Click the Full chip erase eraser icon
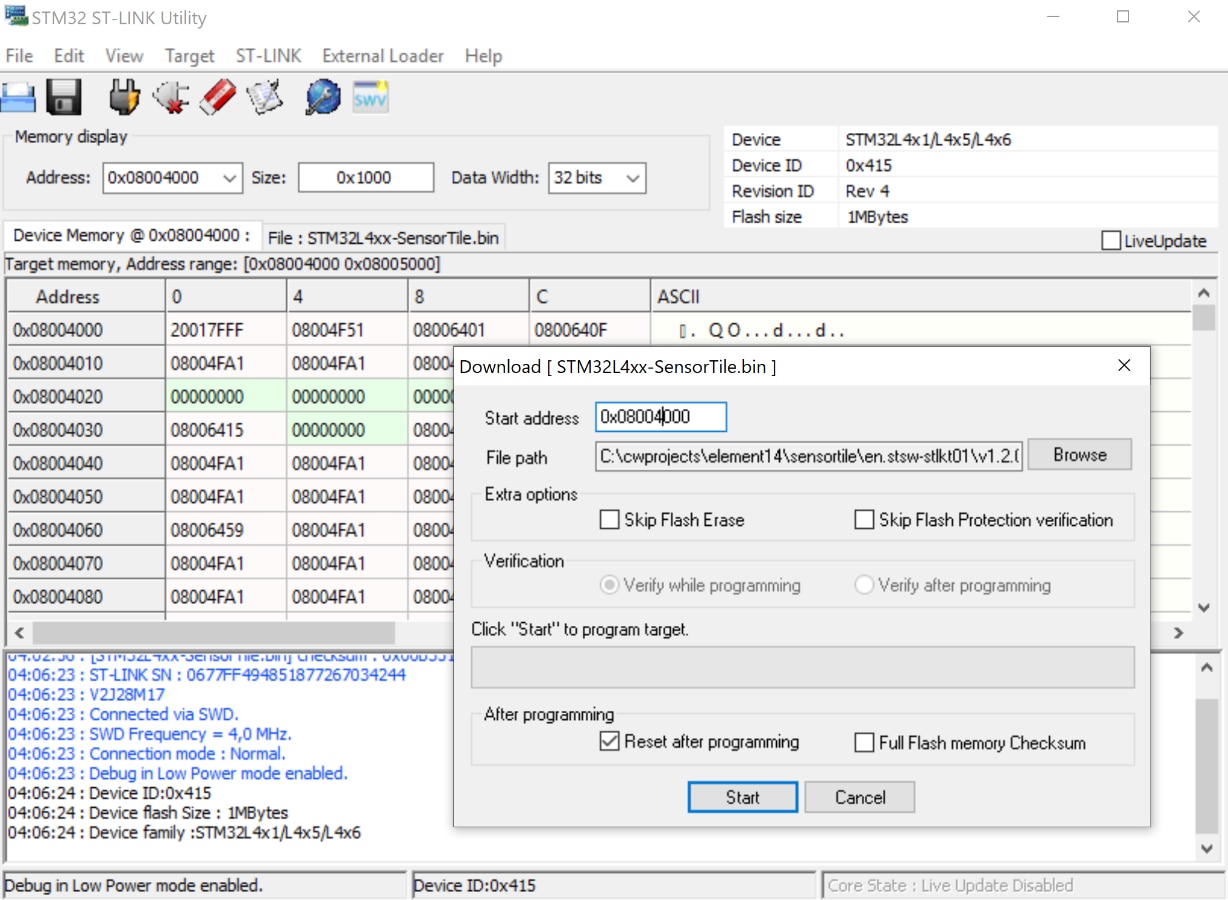This screenshot has width=1228, height=900. point(218,98)
